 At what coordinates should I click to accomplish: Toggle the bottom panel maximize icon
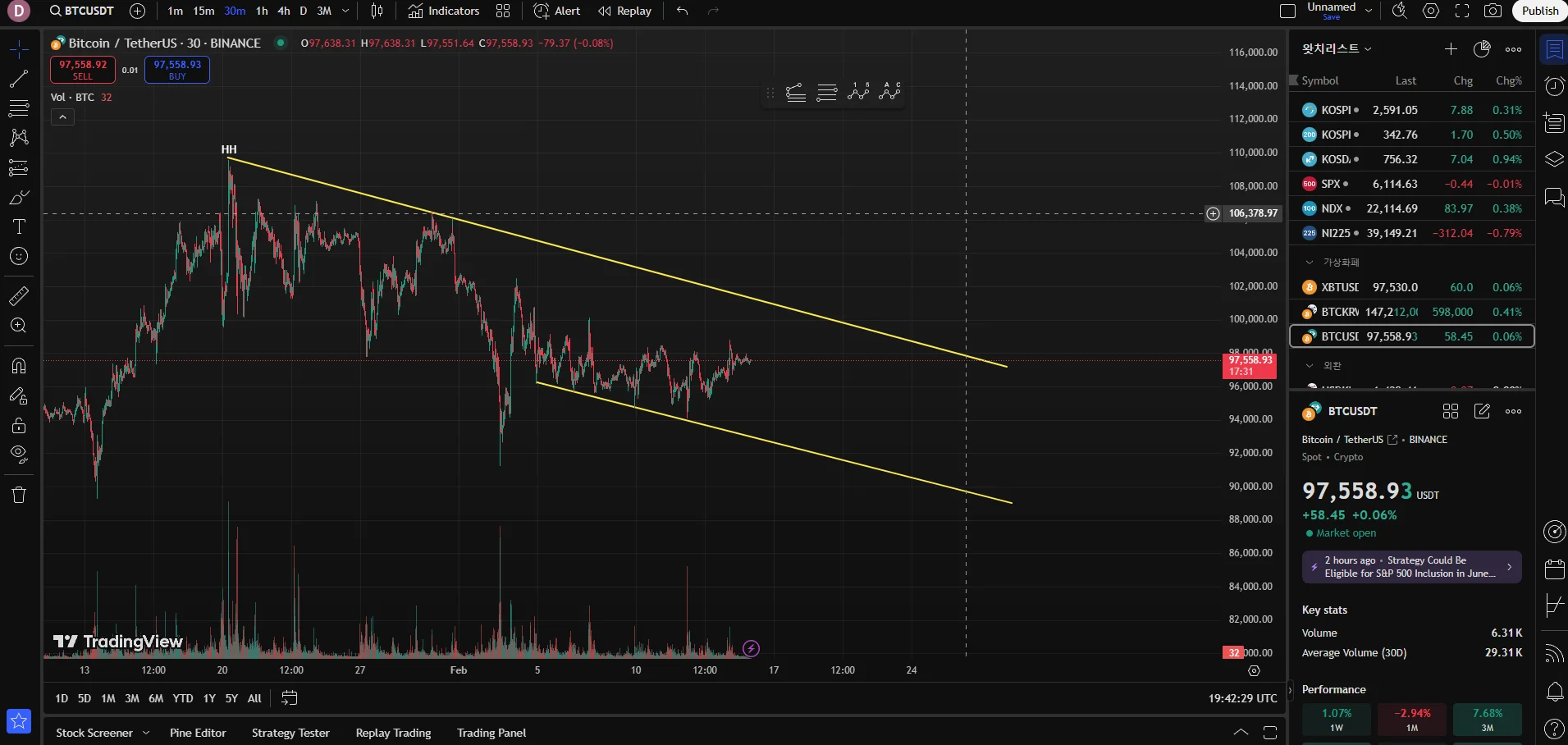(x=1270, y=733)
